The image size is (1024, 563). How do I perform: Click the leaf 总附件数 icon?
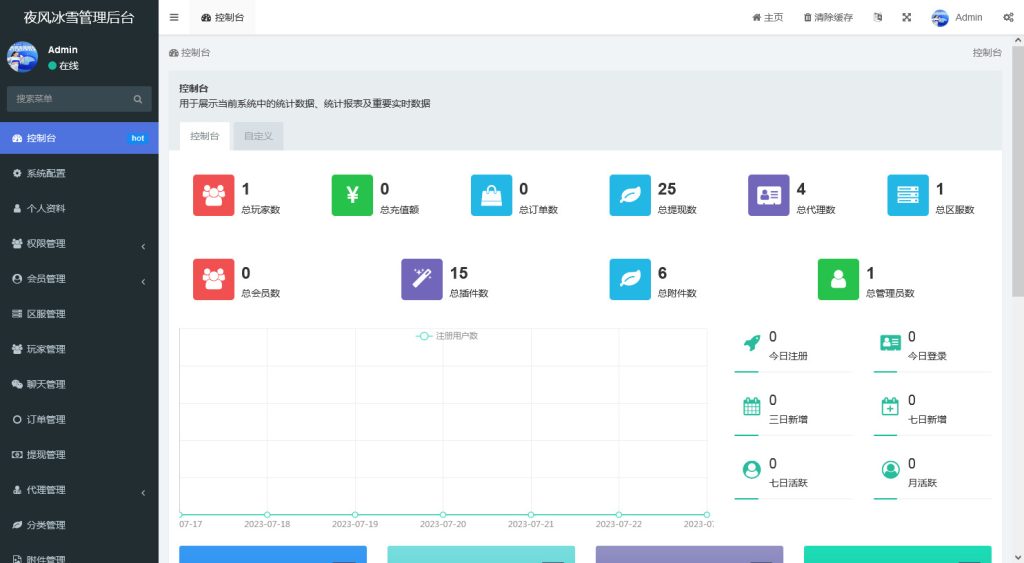pyautogui.click(x=630, y=280)
